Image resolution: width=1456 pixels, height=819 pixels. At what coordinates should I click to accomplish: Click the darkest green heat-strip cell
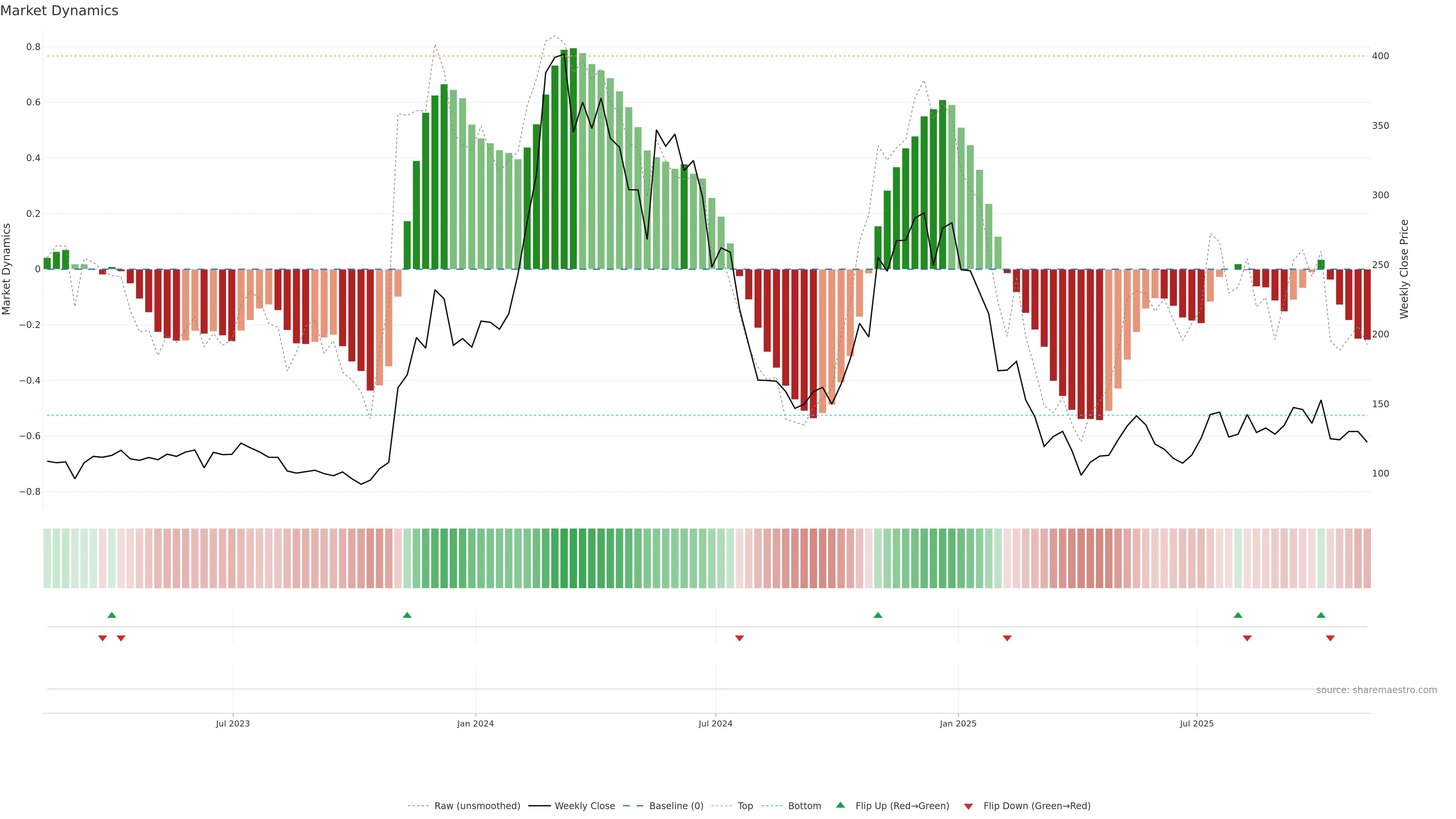point(573,559)
